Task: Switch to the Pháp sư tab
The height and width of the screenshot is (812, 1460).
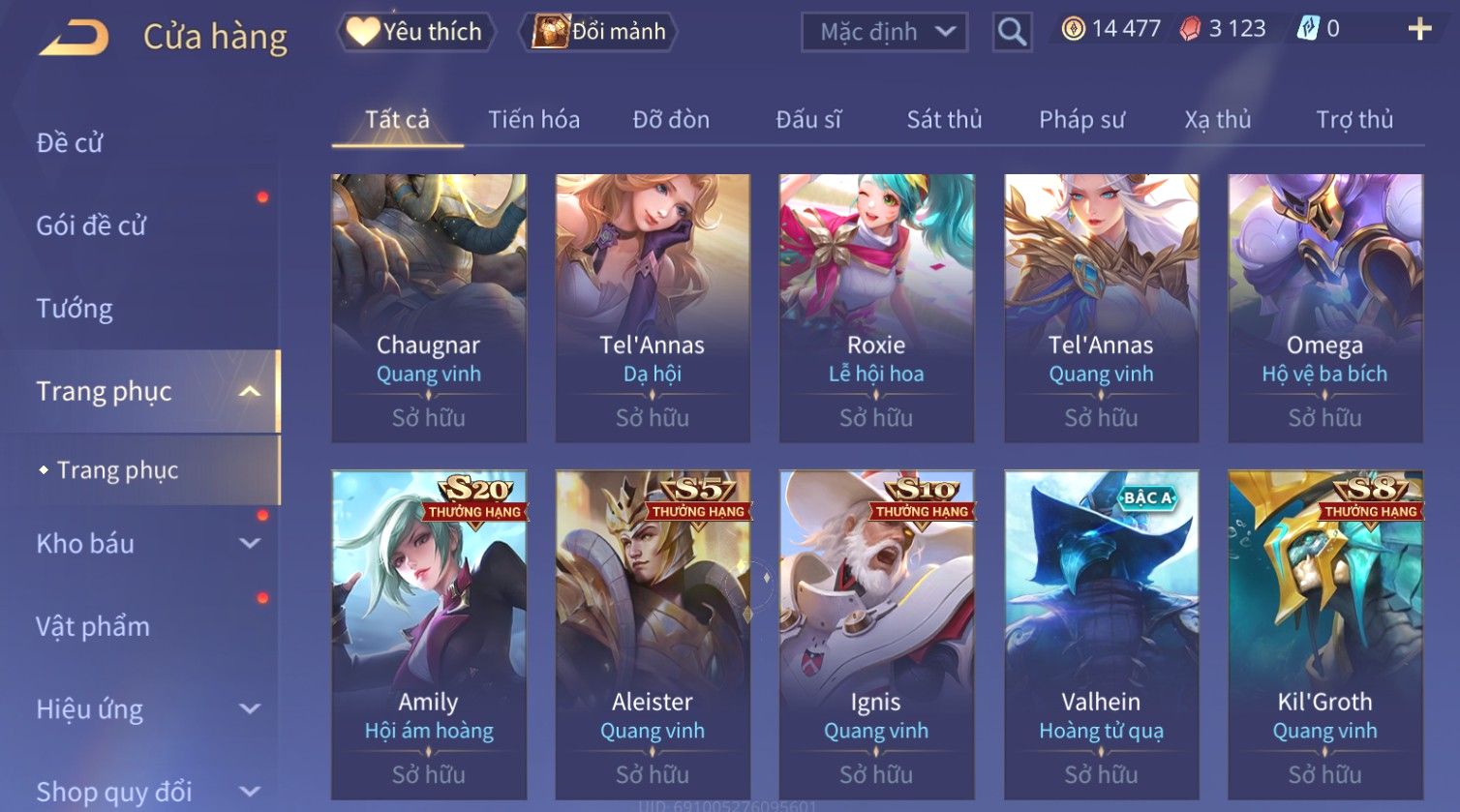Action: point(1081,119)
